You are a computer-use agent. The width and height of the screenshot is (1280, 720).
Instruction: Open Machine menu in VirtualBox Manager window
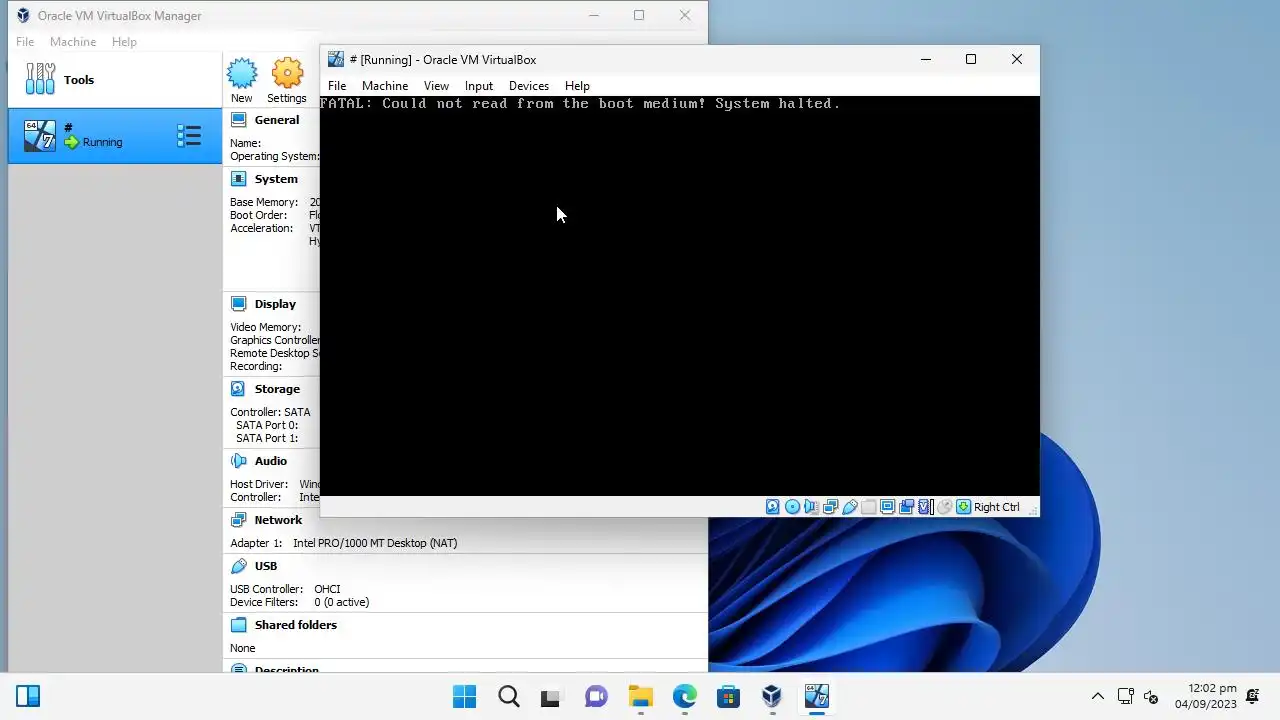click(x=73, y=42)
